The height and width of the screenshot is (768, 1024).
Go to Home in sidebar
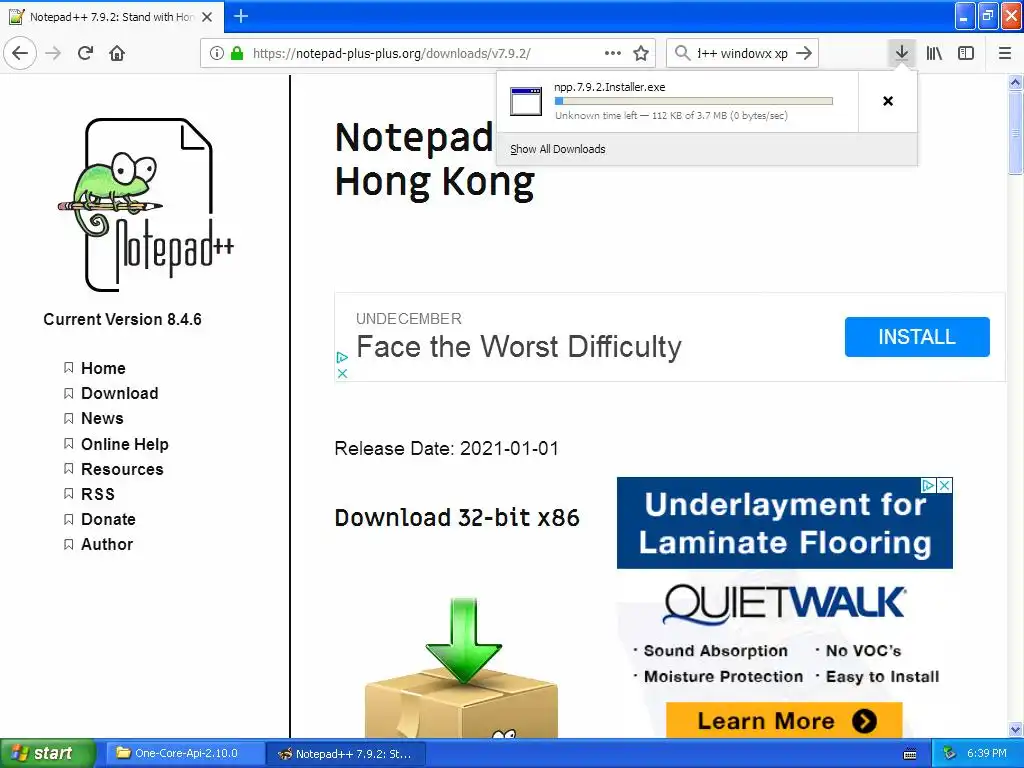[x=103, y=368]
